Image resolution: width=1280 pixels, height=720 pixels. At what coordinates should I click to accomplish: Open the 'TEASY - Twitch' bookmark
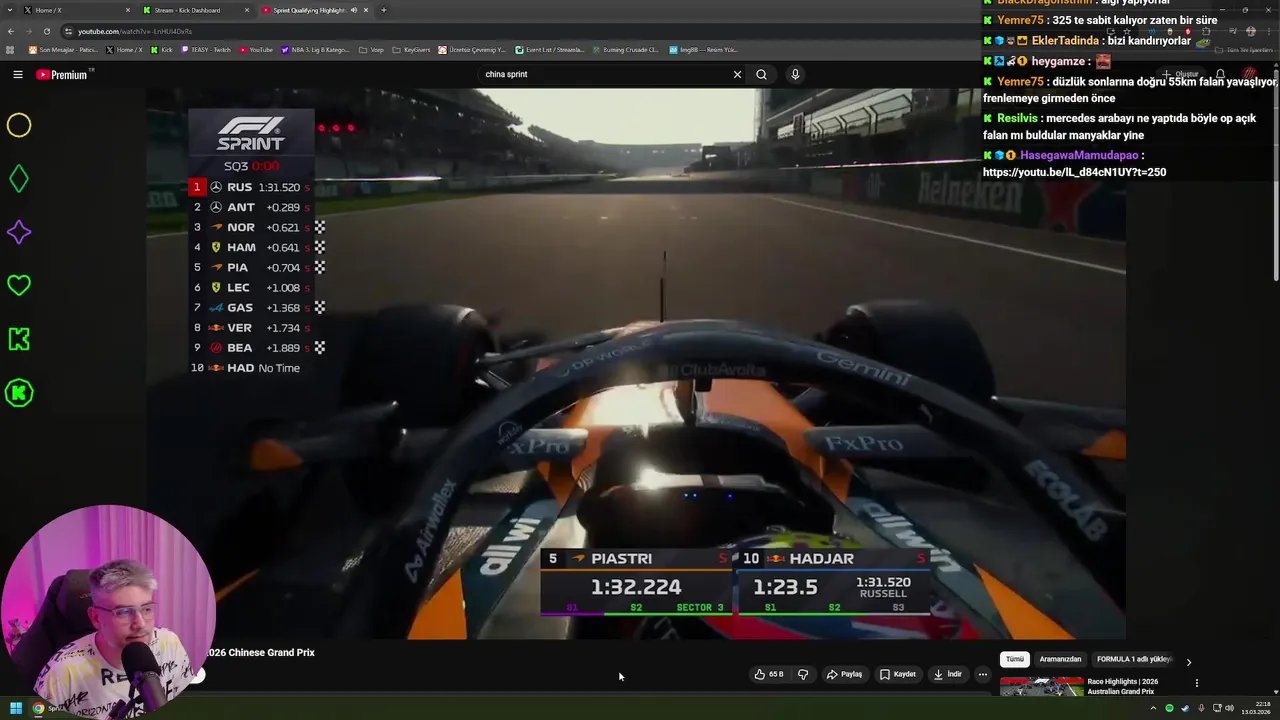pos(206,49)
